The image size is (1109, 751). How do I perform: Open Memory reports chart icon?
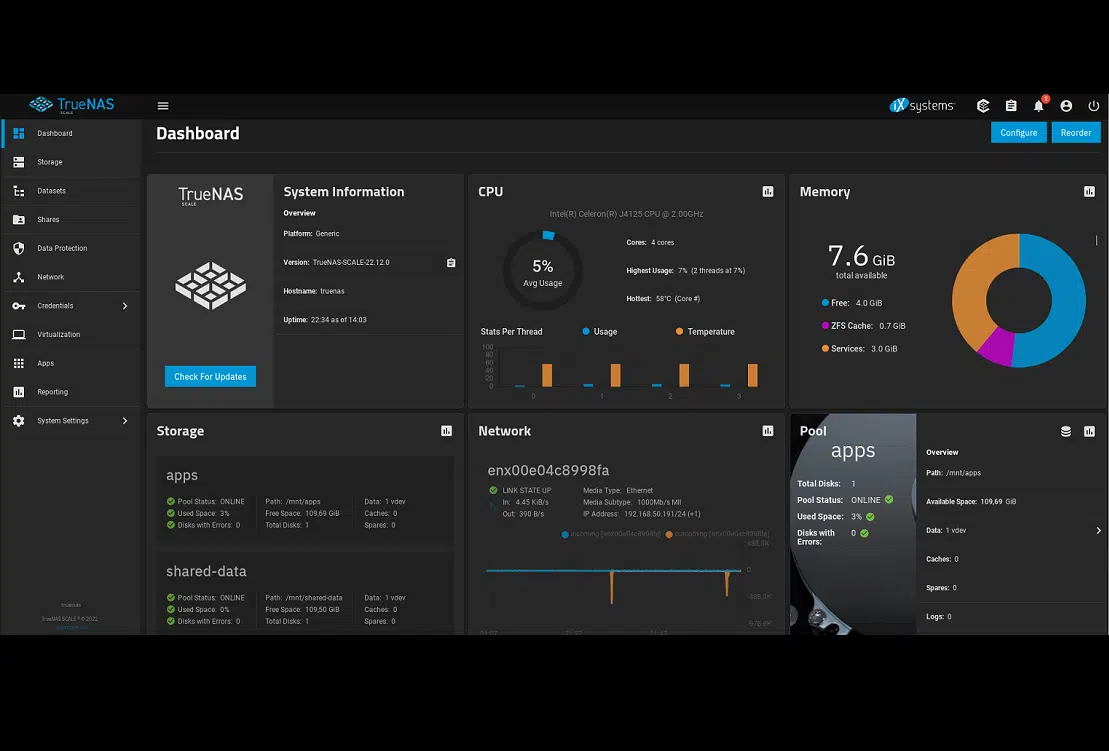click(x=1089, y=192)
